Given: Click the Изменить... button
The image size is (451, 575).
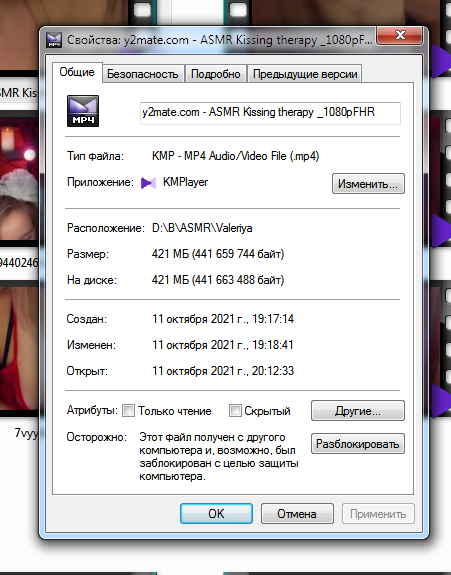Looking at the screenshot, I should click(368, 184).
